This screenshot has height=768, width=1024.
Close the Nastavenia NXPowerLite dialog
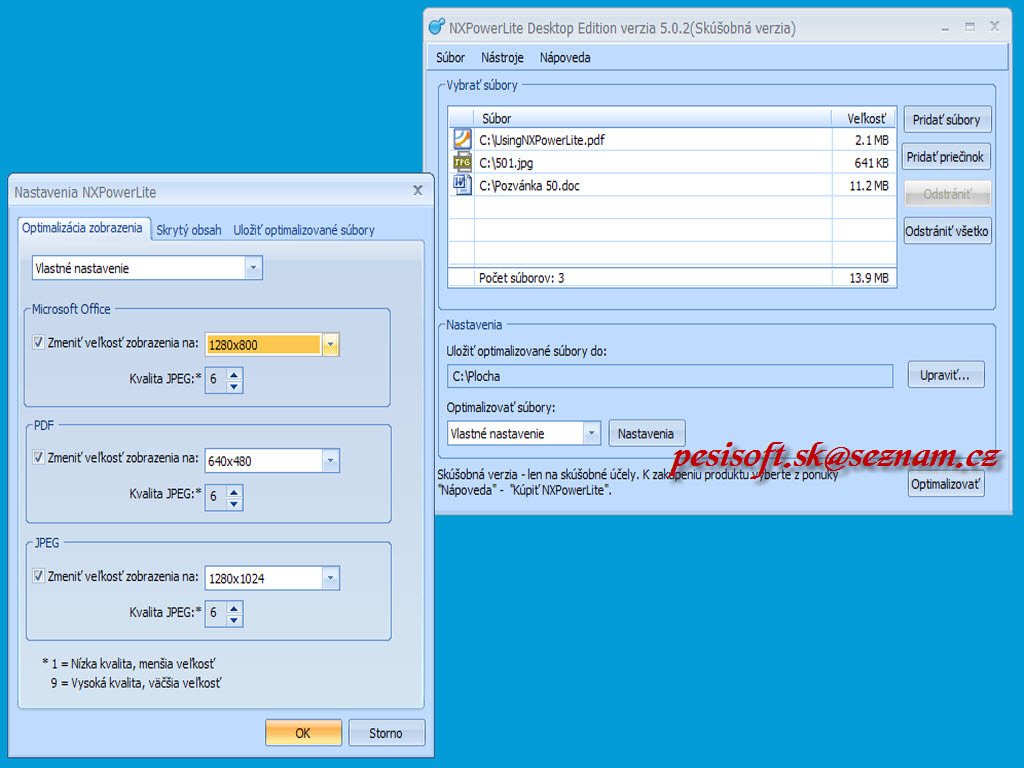coord(418,190)
